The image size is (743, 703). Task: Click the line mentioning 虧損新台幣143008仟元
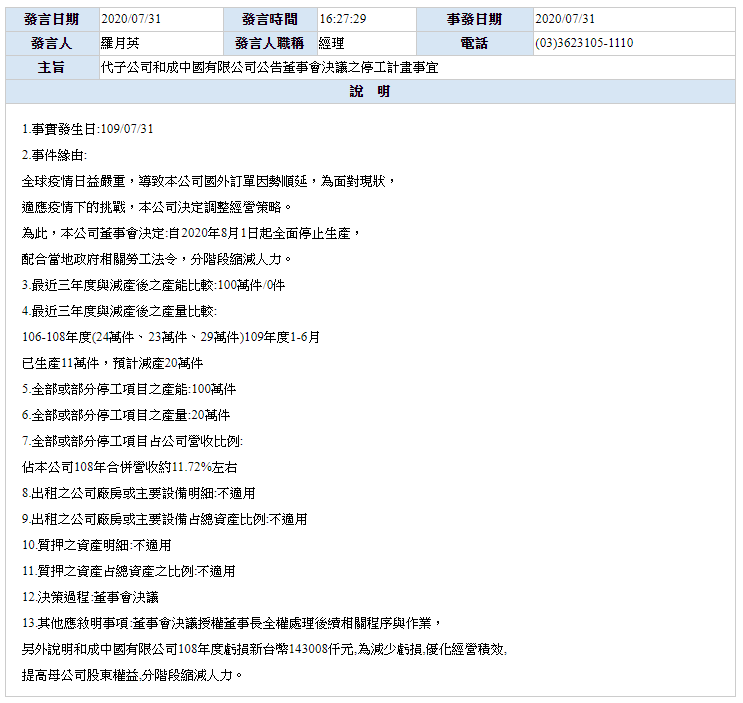click(x=264, y=649)
